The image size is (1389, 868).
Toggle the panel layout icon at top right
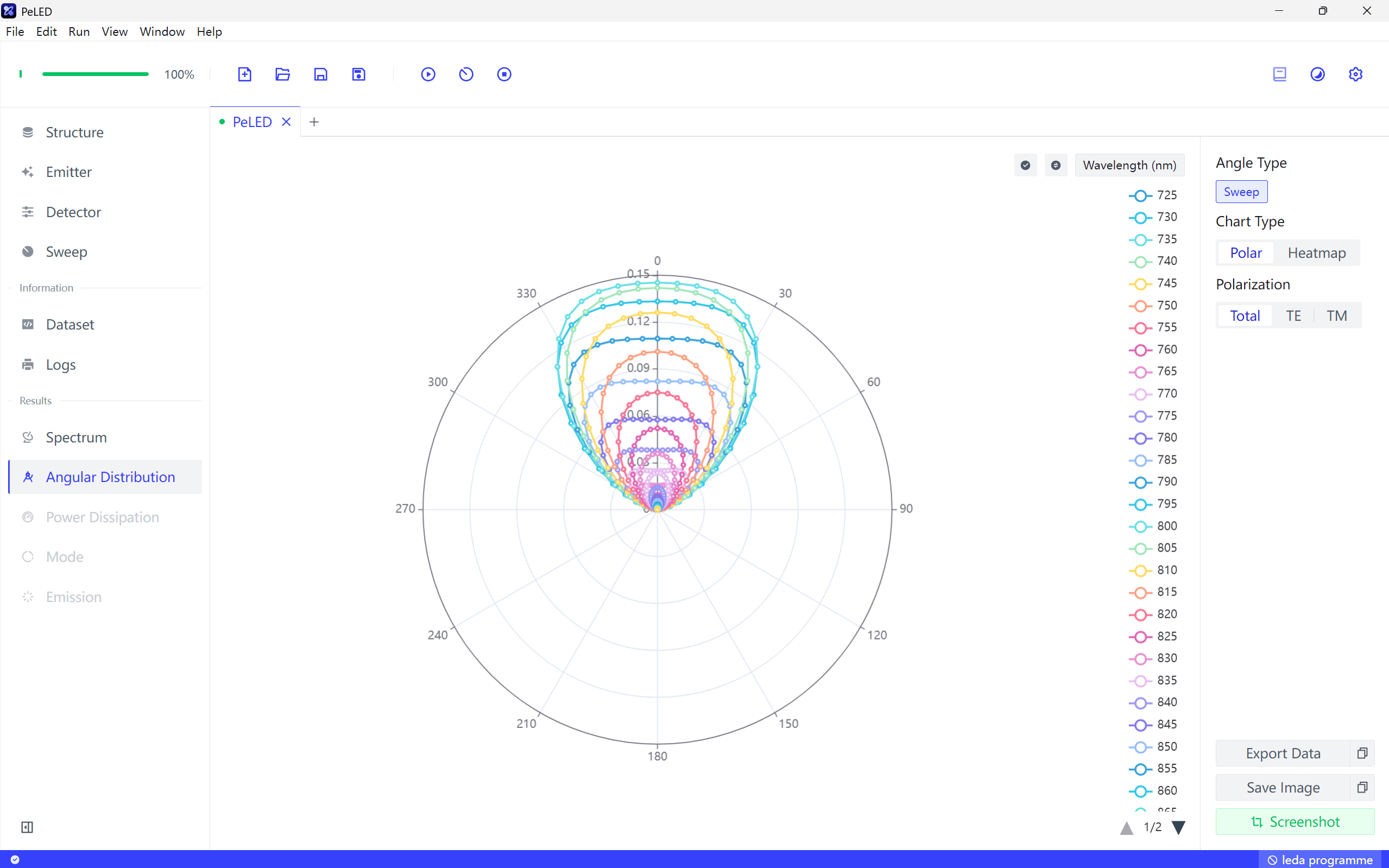pos(1280,74)
